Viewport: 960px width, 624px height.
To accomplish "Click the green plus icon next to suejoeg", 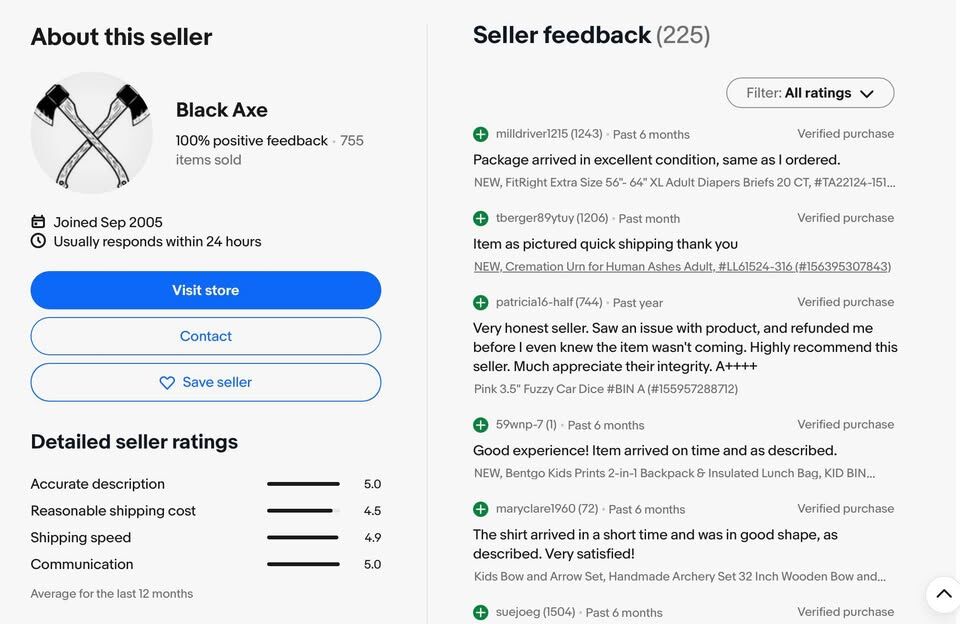I will (481, 612).
